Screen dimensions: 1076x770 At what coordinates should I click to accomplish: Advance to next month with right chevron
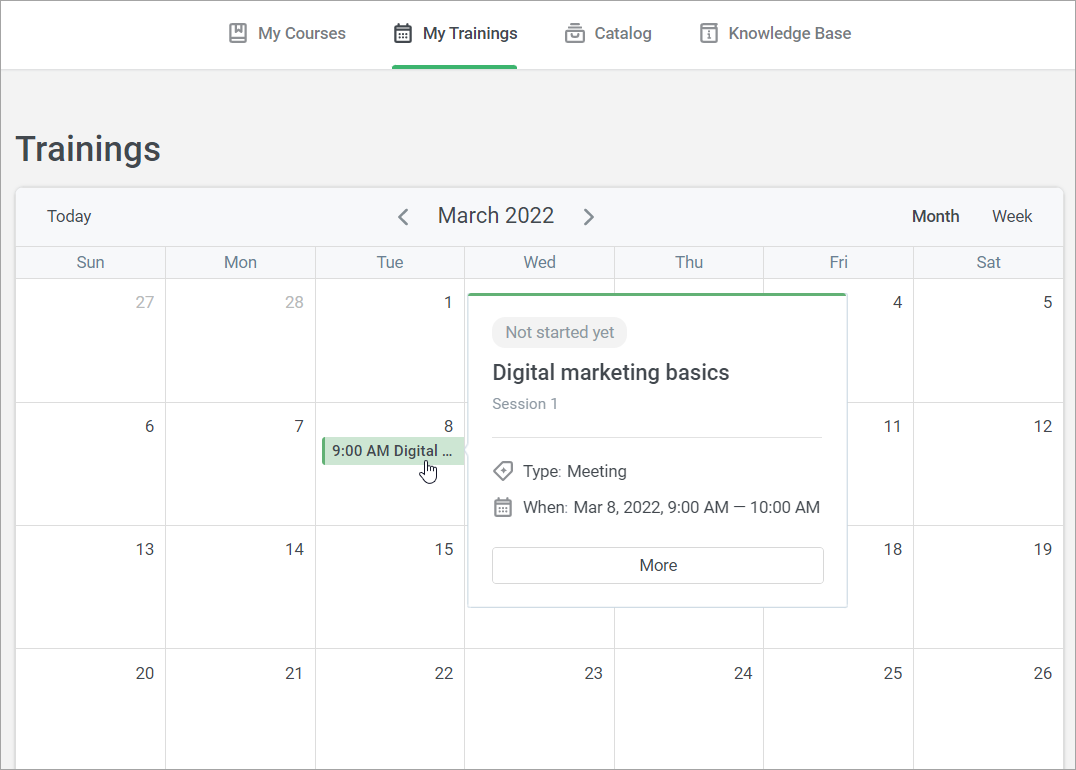pos(589,217)
